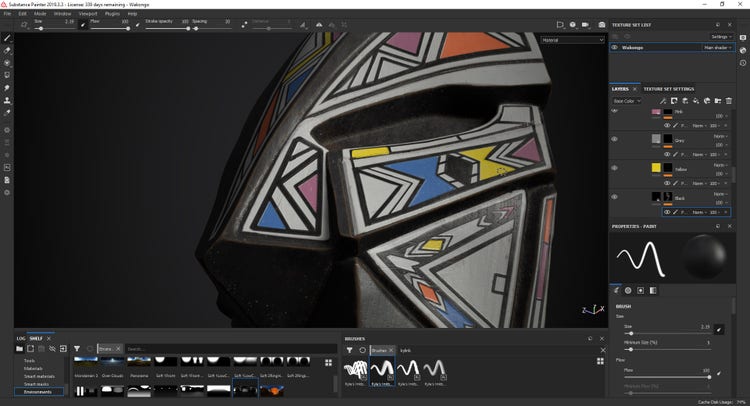The height and width of the screenshot is (406, 750).
Task: Select the Materials category in Shelf
Action: click(33, 368)
